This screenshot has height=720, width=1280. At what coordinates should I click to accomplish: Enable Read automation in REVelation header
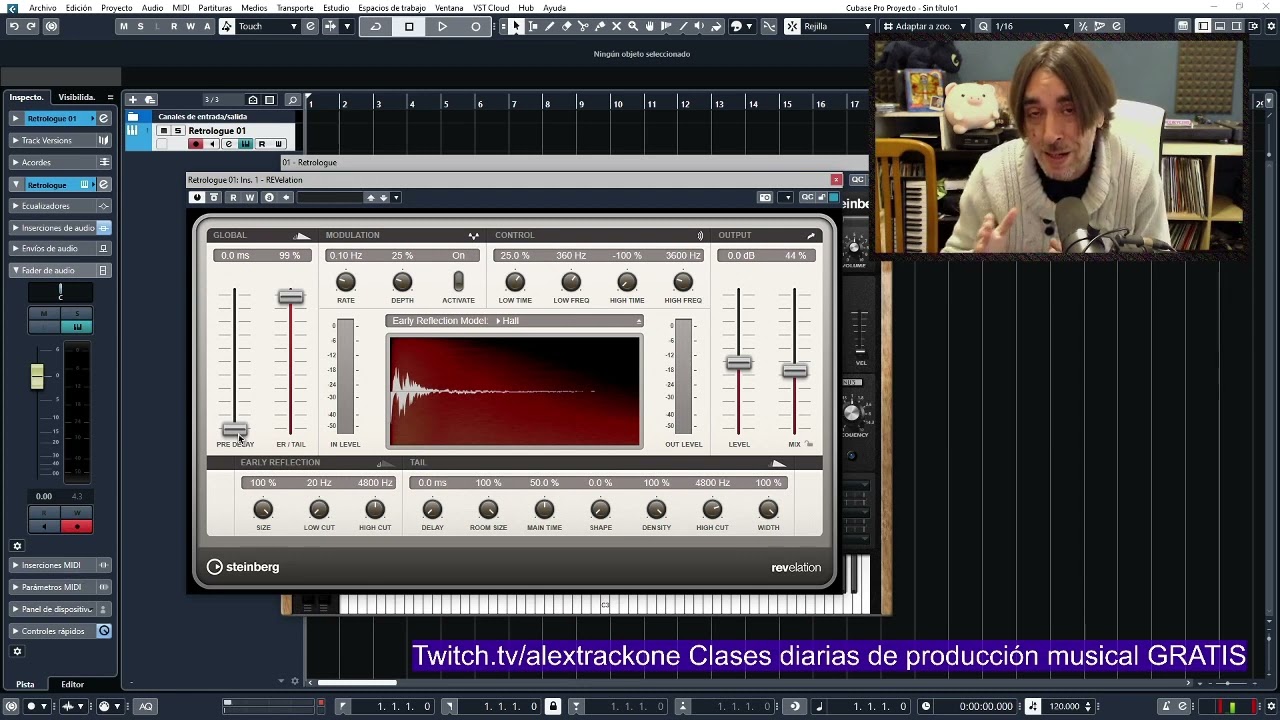[x=233, y=197]
